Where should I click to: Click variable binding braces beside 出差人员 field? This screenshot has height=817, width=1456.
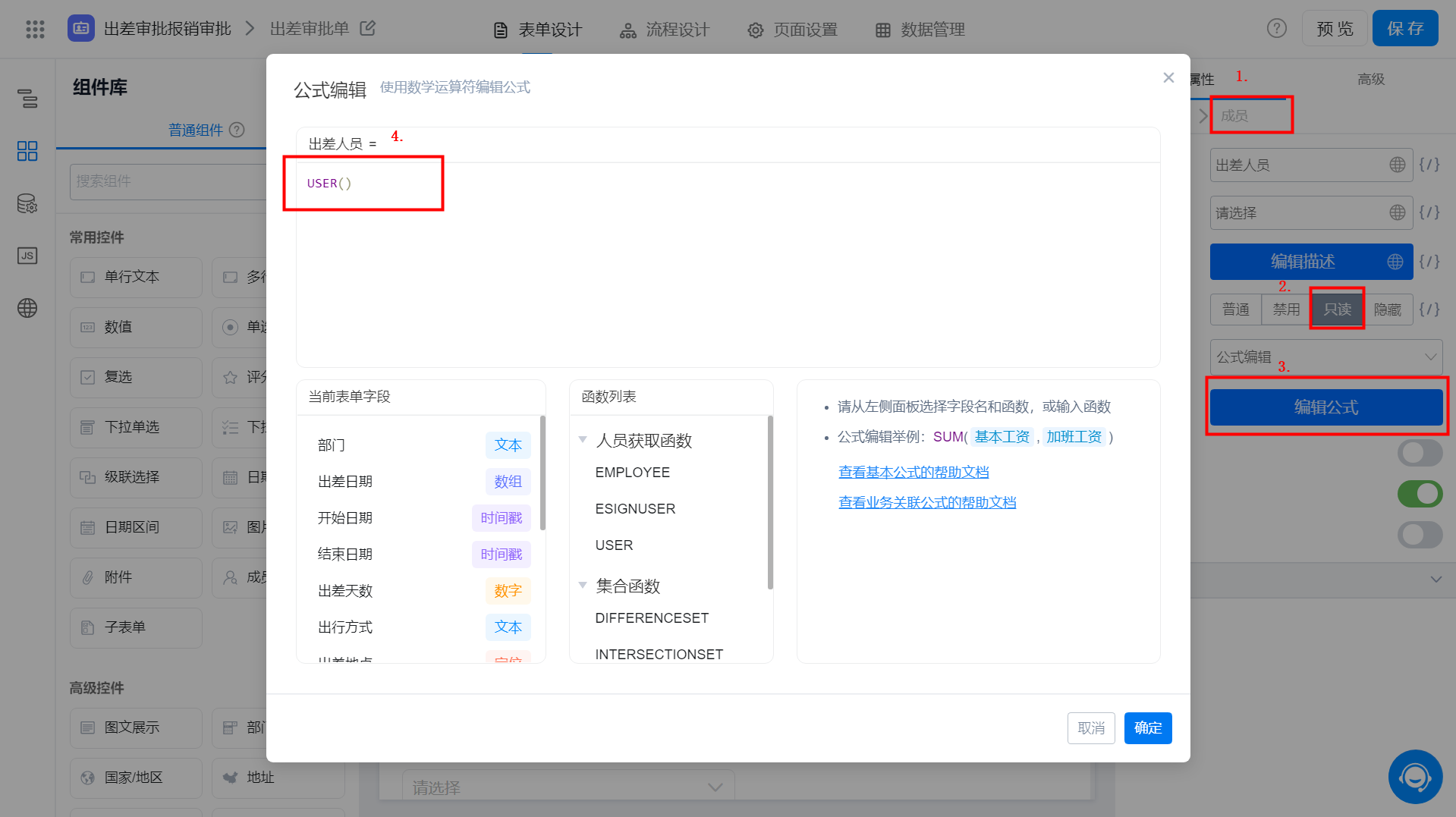[1429, 165]
